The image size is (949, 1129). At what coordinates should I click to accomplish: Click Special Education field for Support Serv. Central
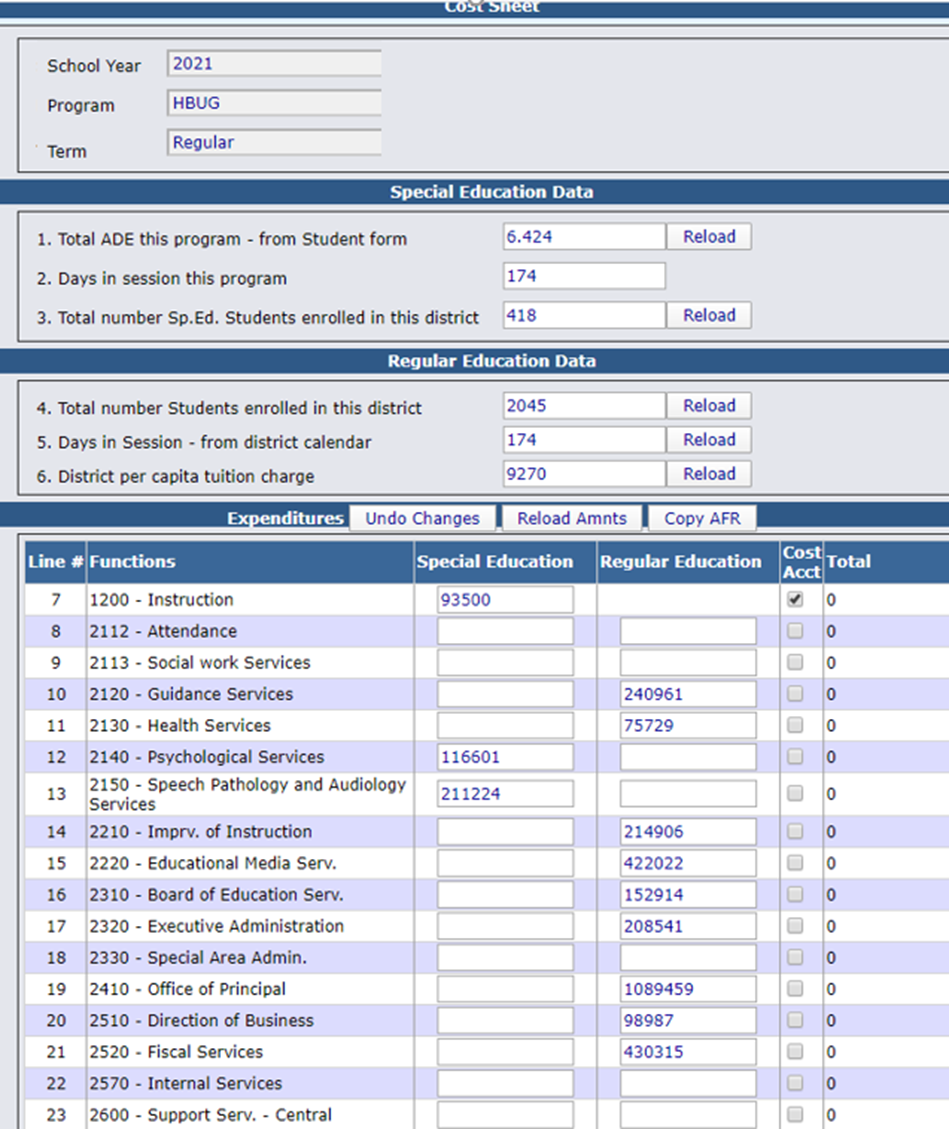[505, 1115]
